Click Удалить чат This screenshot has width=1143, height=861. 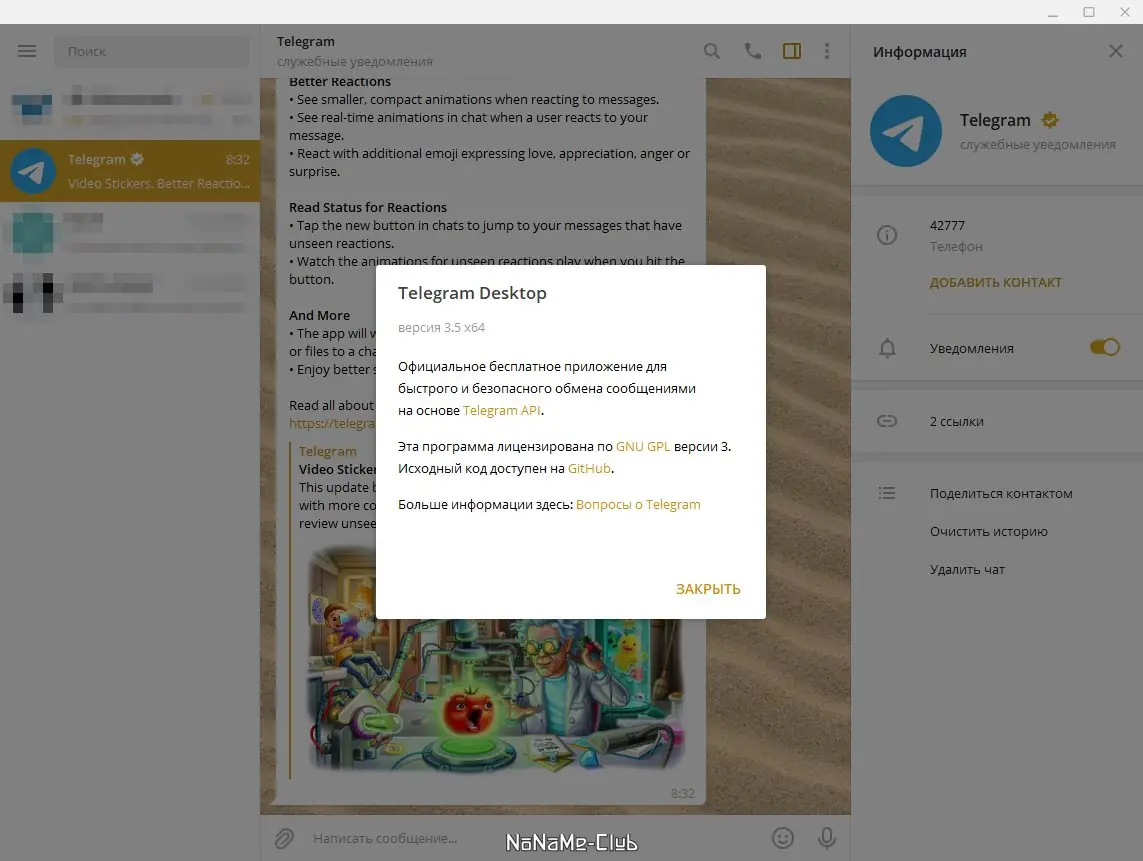coord(967,569)
